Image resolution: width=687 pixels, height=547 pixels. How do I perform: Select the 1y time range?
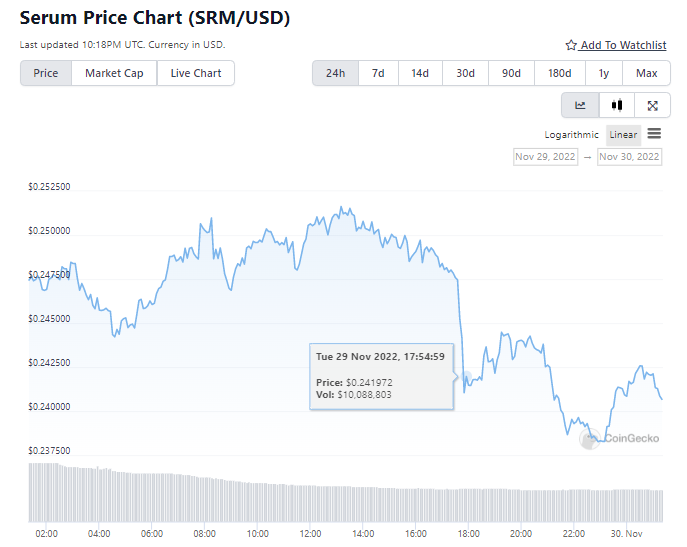click(604, 73)
